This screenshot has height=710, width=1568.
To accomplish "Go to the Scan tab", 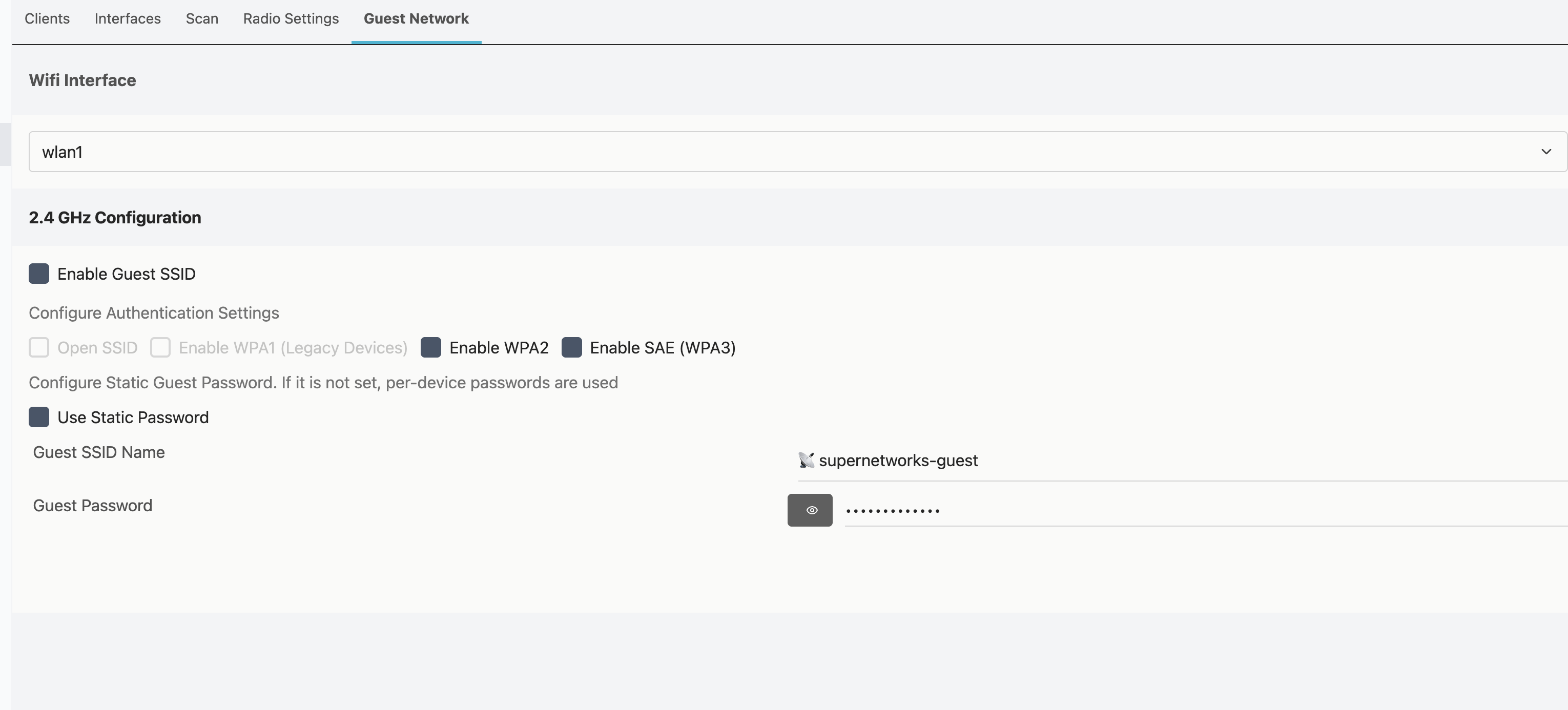I will coord(202,19).
